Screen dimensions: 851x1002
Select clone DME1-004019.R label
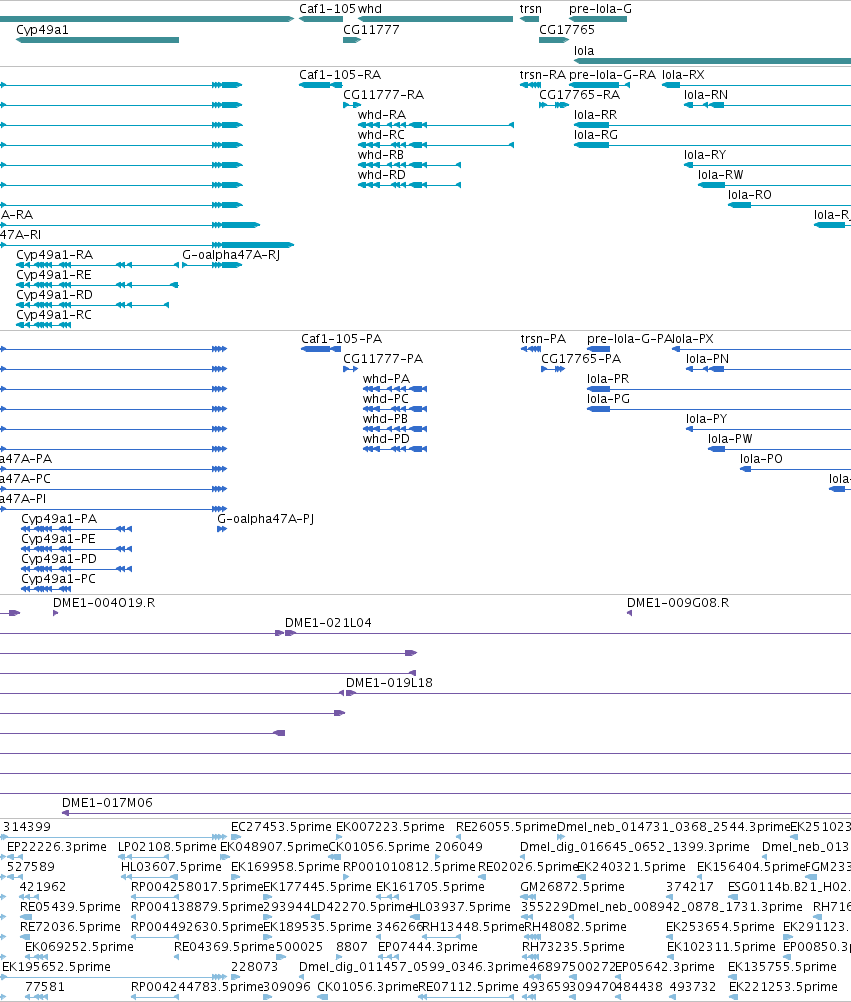point(104,603)
